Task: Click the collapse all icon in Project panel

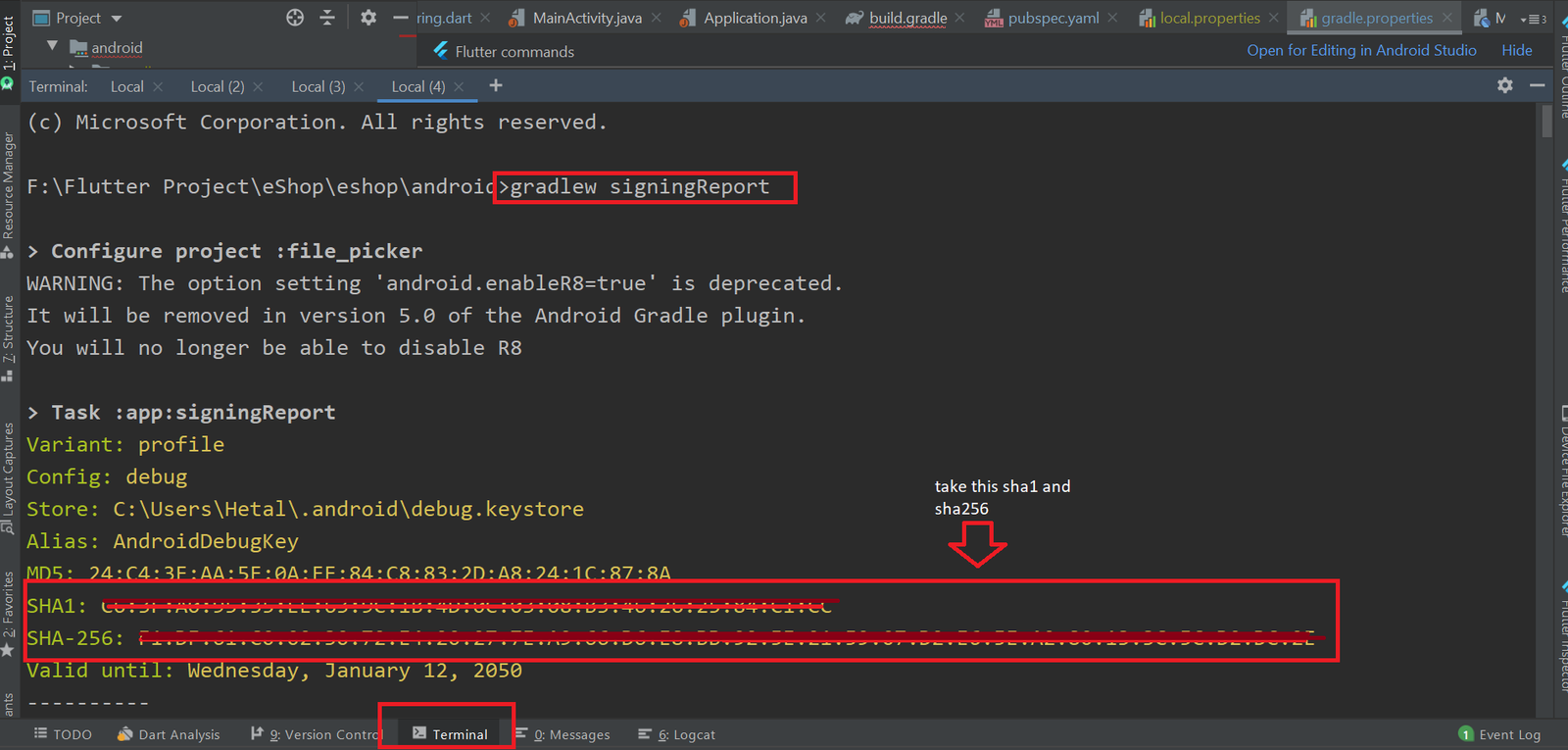Action: (x=327, y=18)
